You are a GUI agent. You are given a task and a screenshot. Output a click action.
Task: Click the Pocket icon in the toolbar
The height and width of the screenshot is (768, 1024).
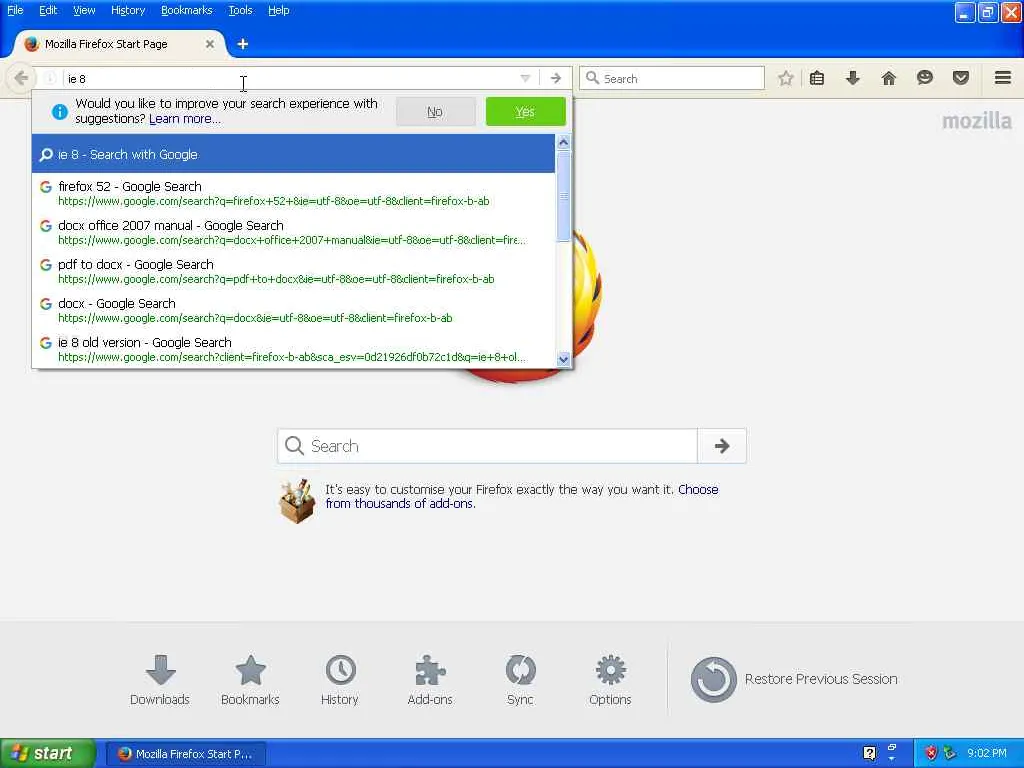click(x=961, y=78)
